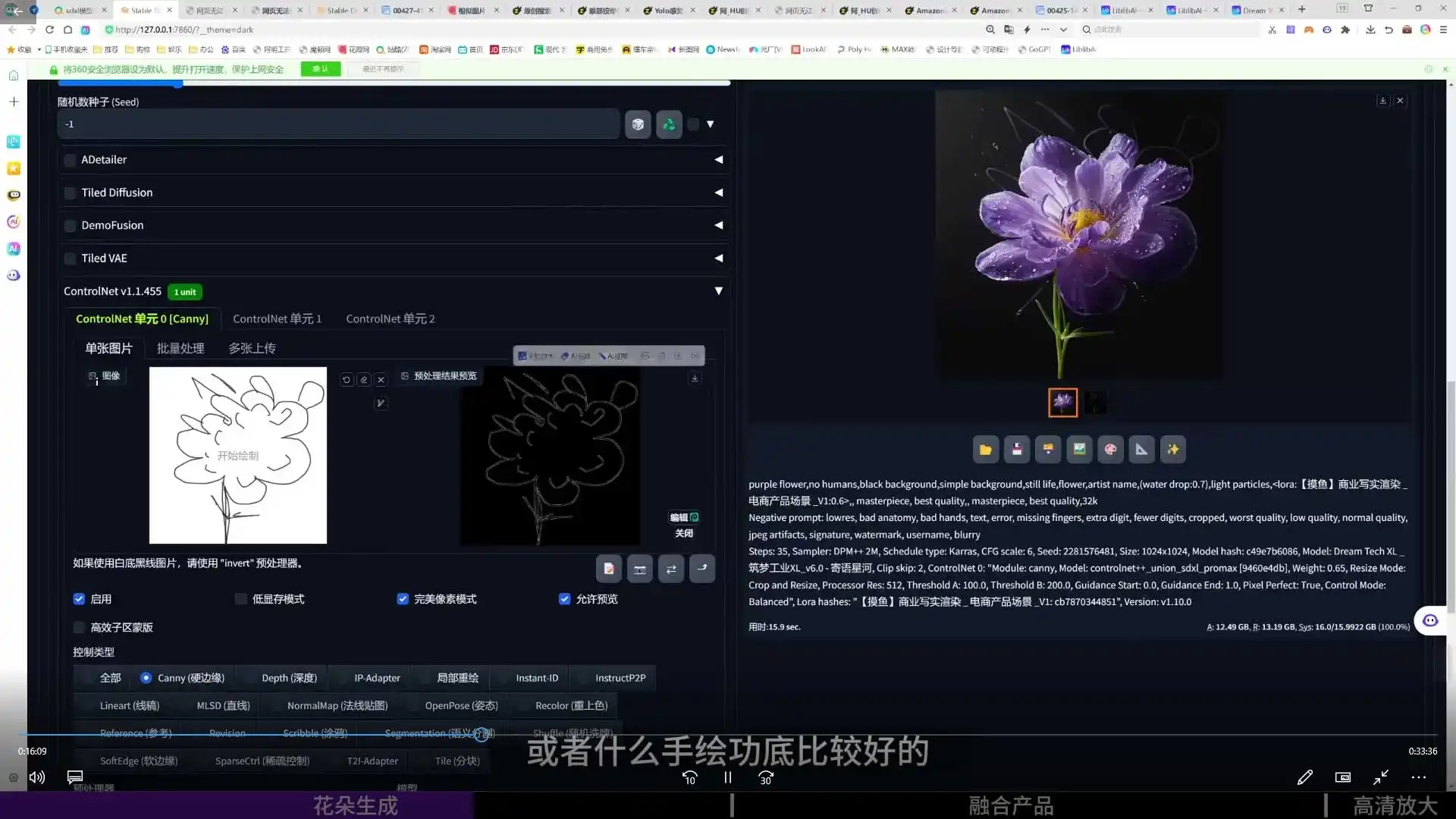Enable 低显存模式 checkbox

point(240,599)
